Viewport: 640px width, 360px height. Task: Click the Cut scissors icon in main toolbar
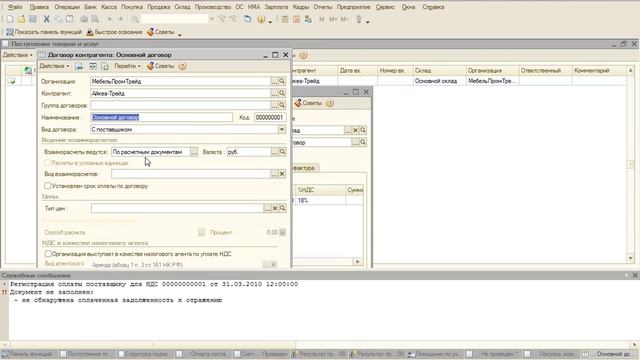[46, 19]
